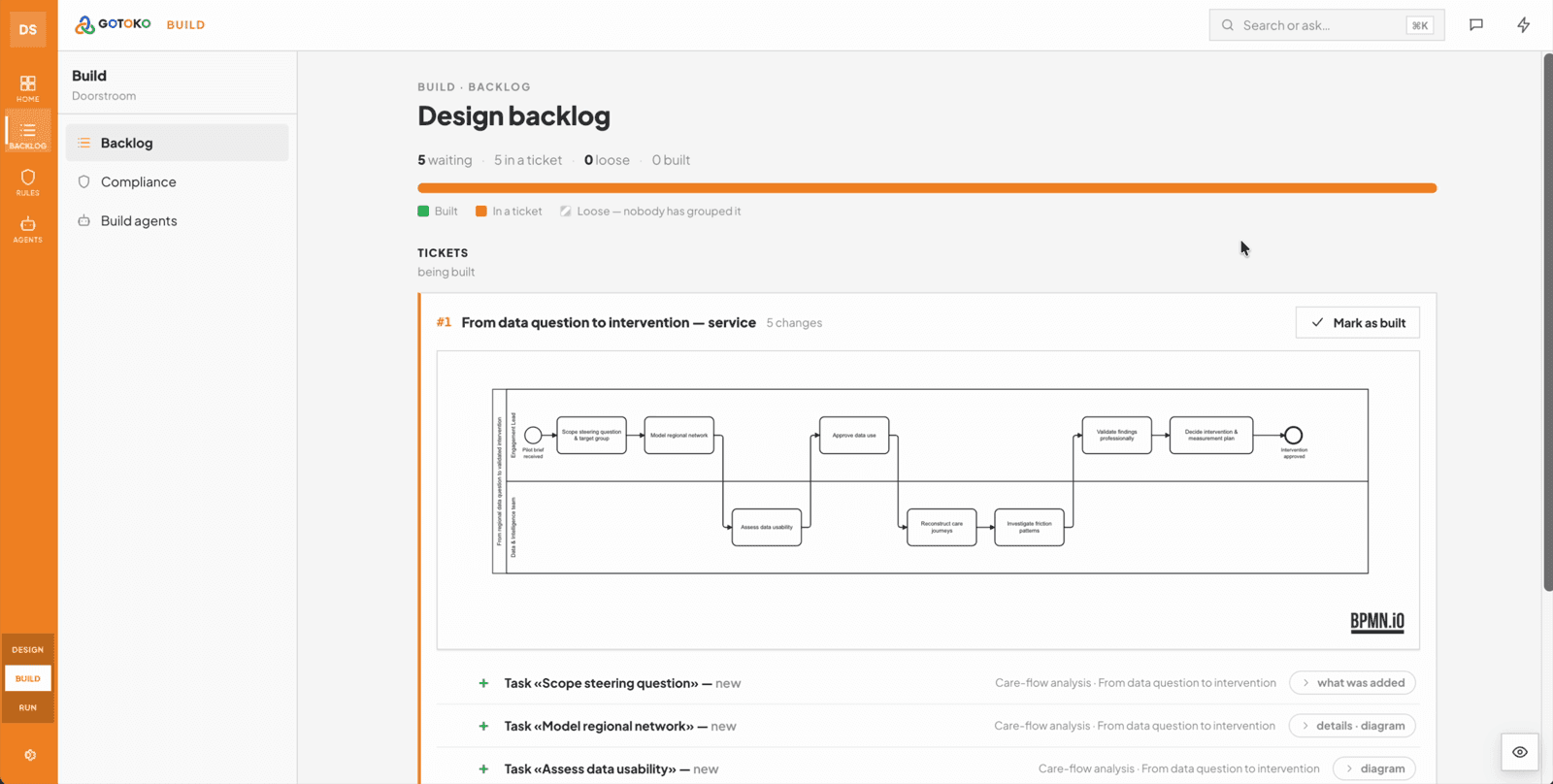The height and width of the screenshot is (784, 1553).
Task: Toggle the eye preview button
Action: (1520, 752)
